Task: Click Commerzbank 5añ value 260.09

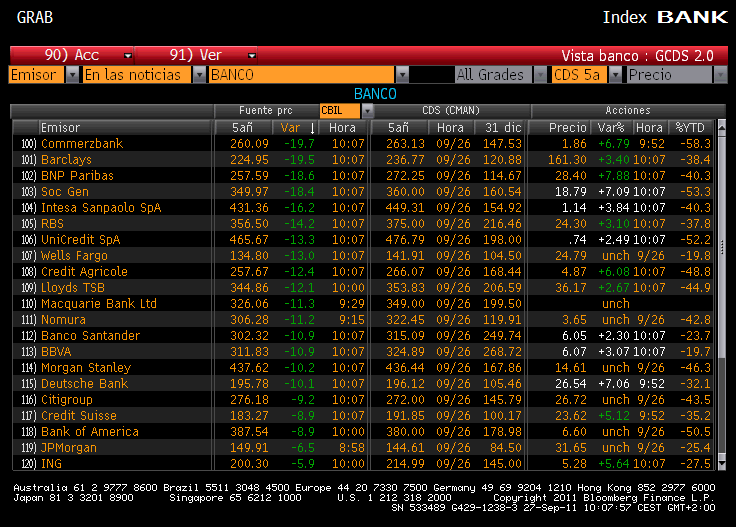Action: (249, 144)
